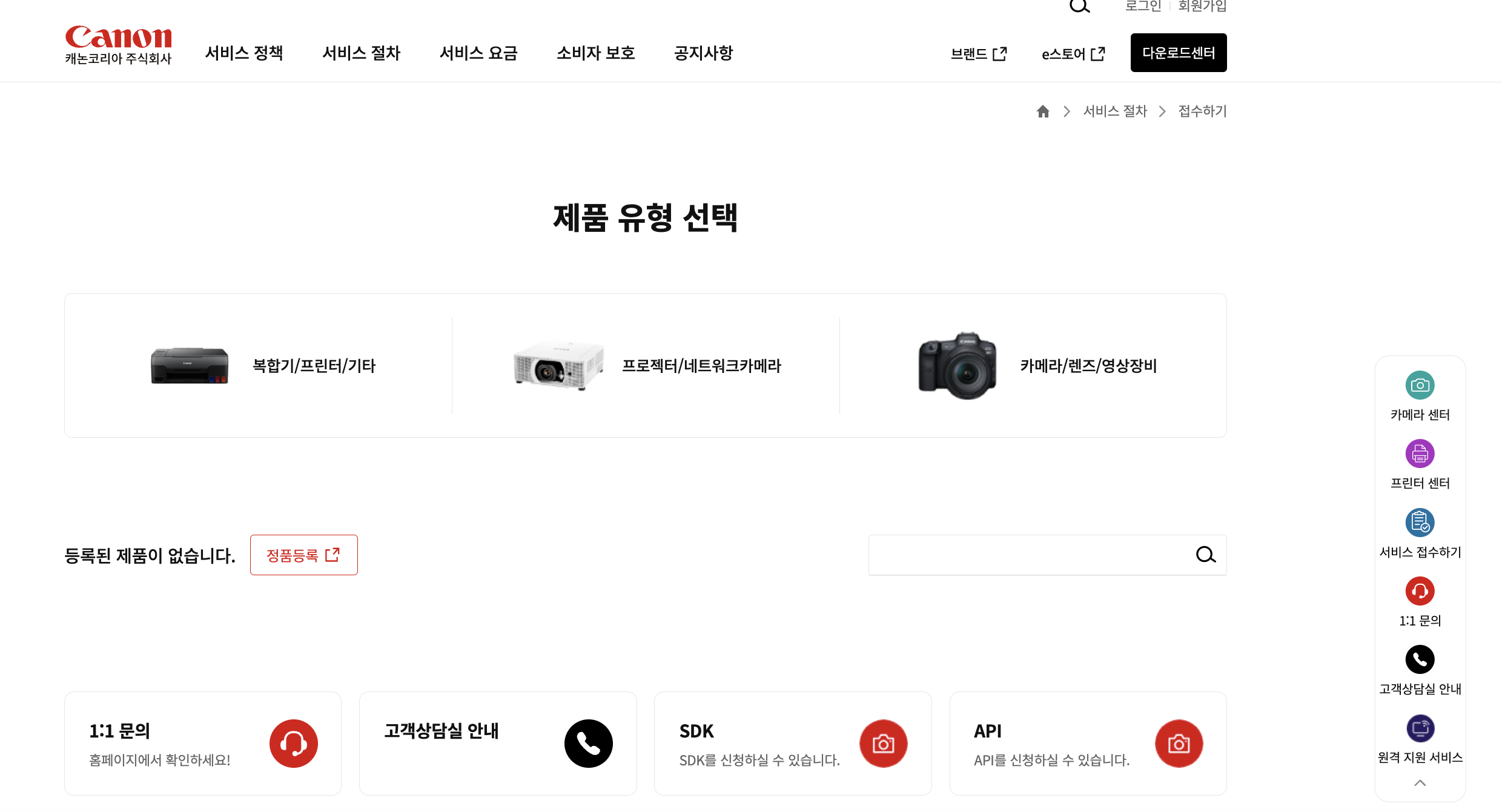Expand the 서비스 절차 breadcrumb entry
The height and width of the screenshot is (812, 1502).
pos(1115,111)
